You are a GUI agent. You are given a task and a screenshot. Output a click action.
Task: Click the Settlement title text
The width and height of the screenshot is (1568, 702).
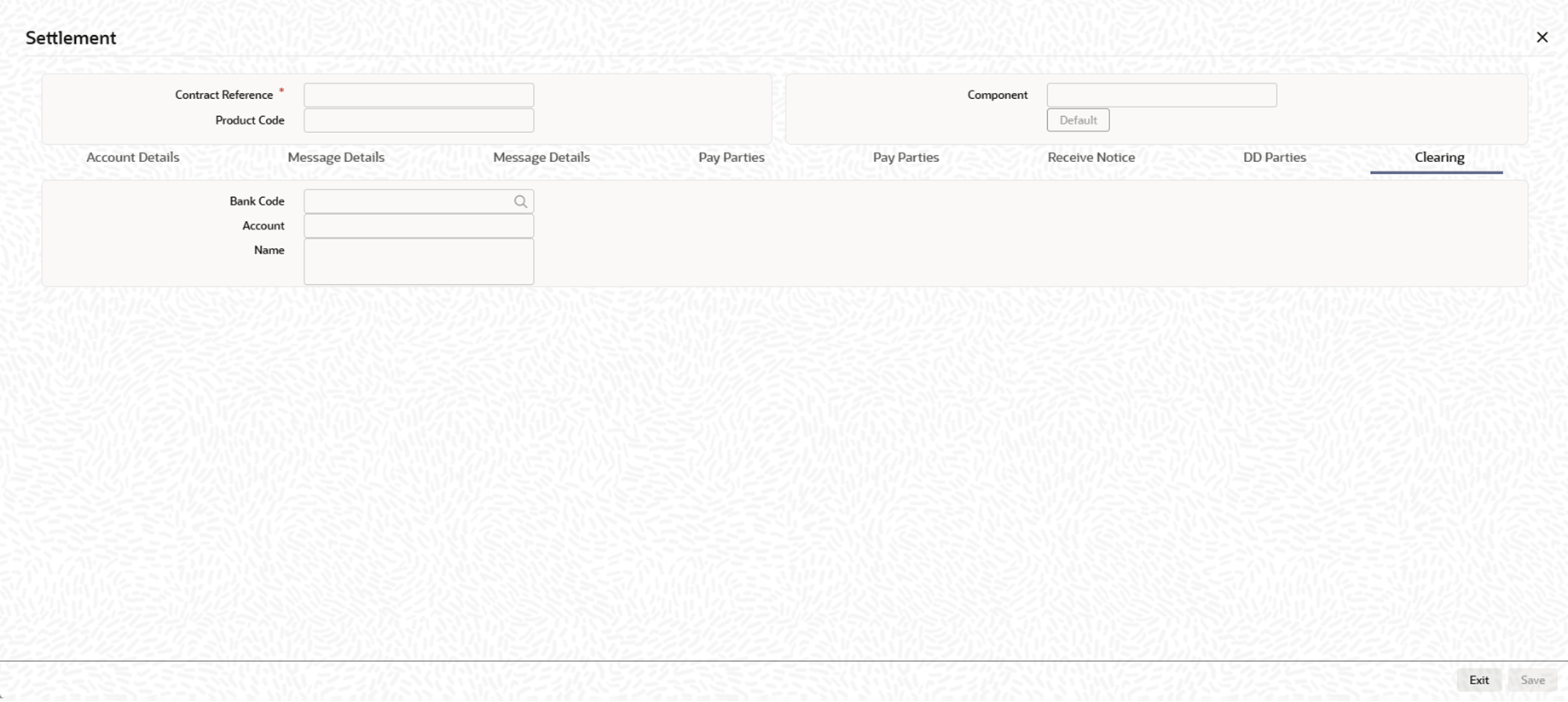[71, 38]
